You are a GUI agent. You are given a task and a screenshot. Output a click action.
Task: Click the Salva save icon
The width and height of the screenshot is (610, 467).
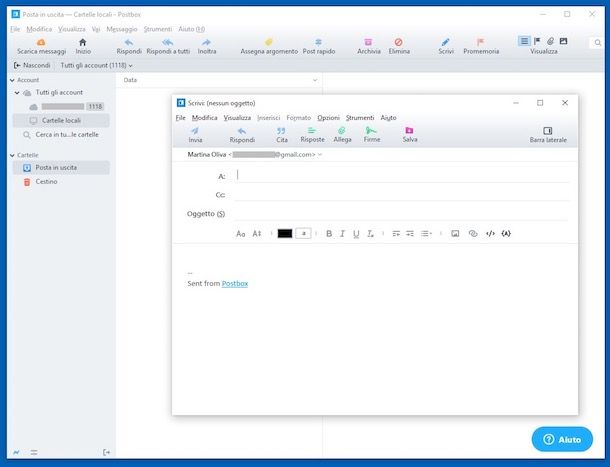[x=410, y=134]
